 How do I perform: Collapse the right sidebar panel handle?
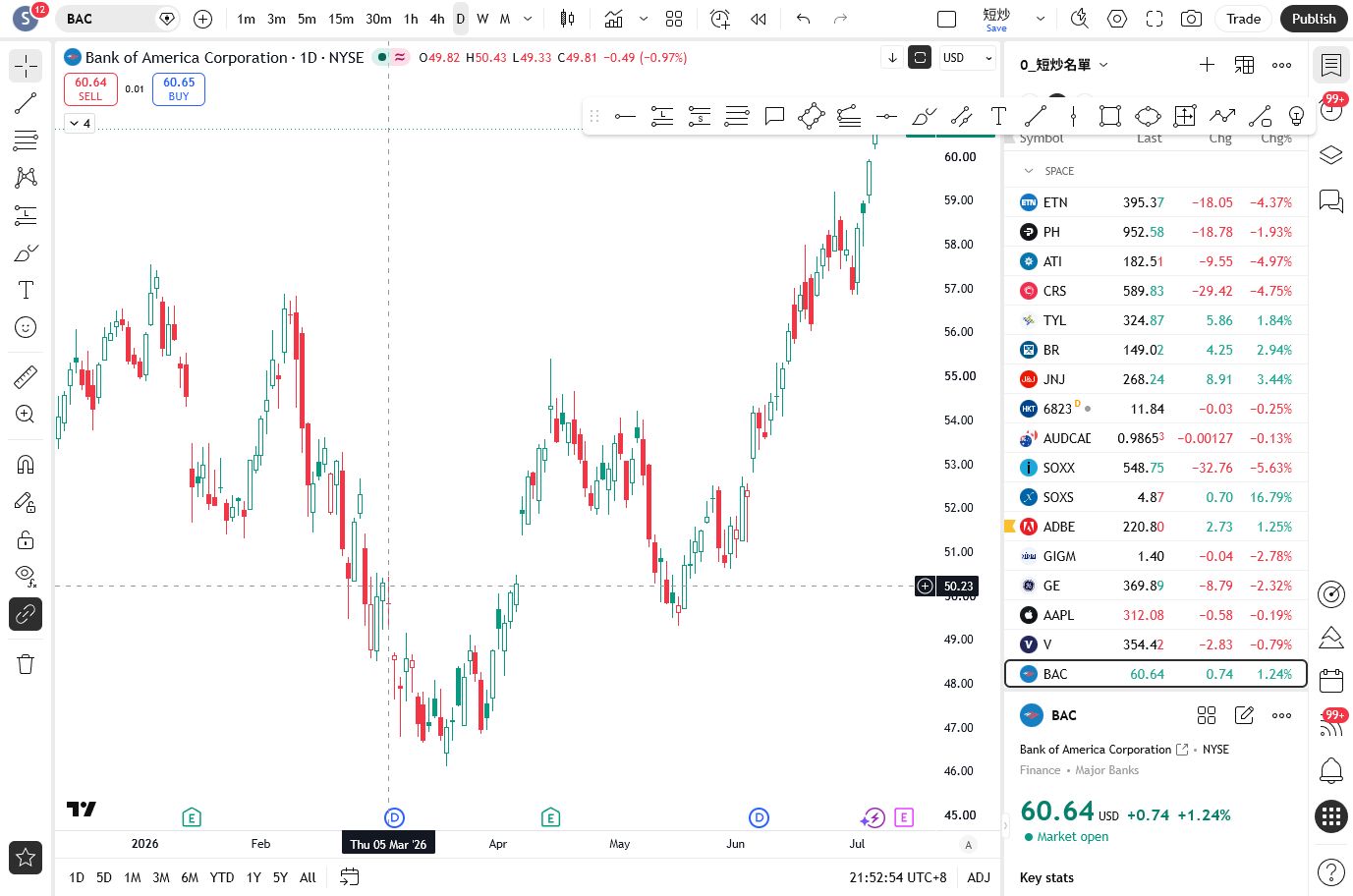coord(1005,825)
